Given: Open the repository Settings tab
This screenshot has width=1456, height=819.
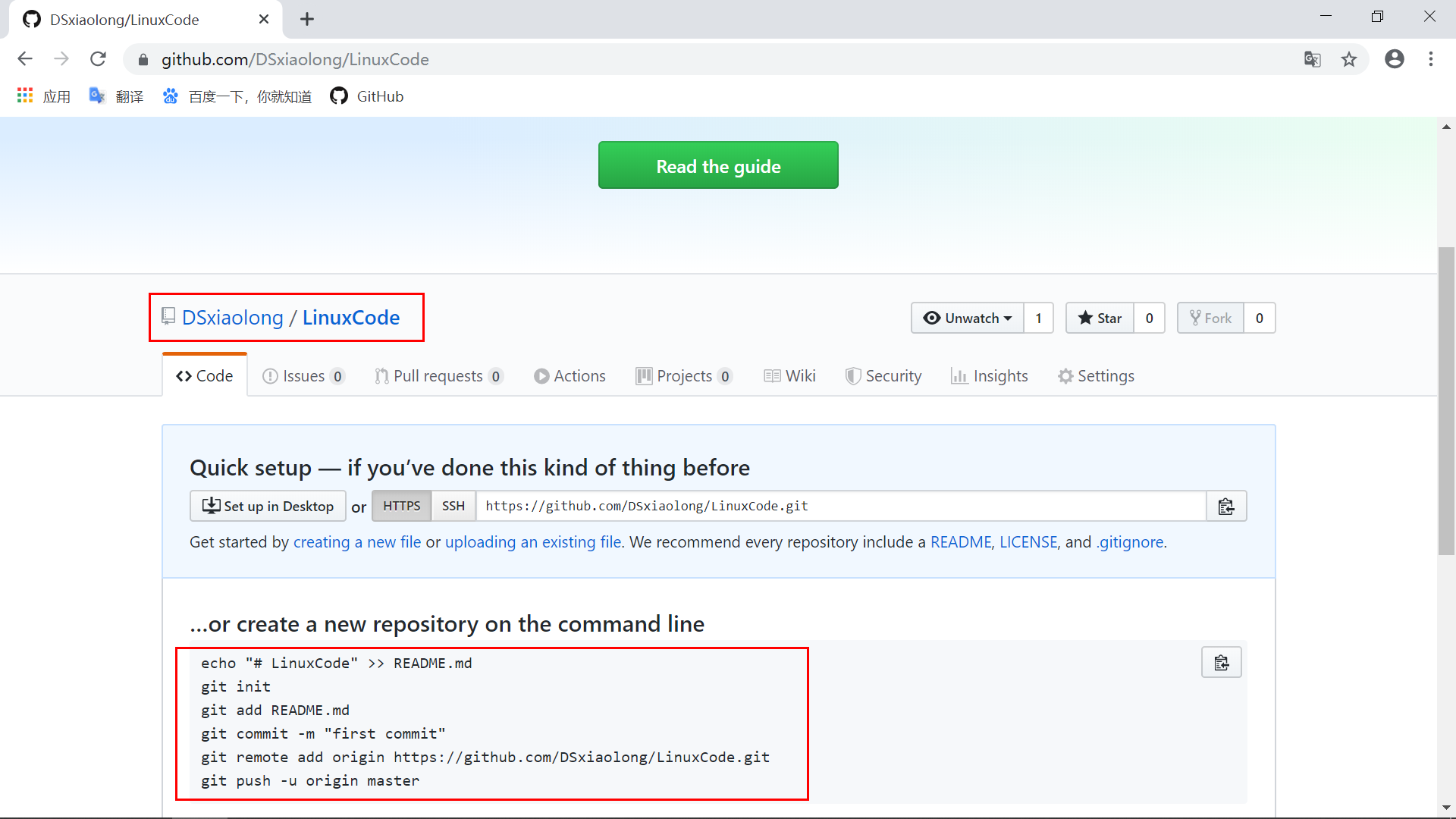Looking at the screenshot, I should 1096,376.
